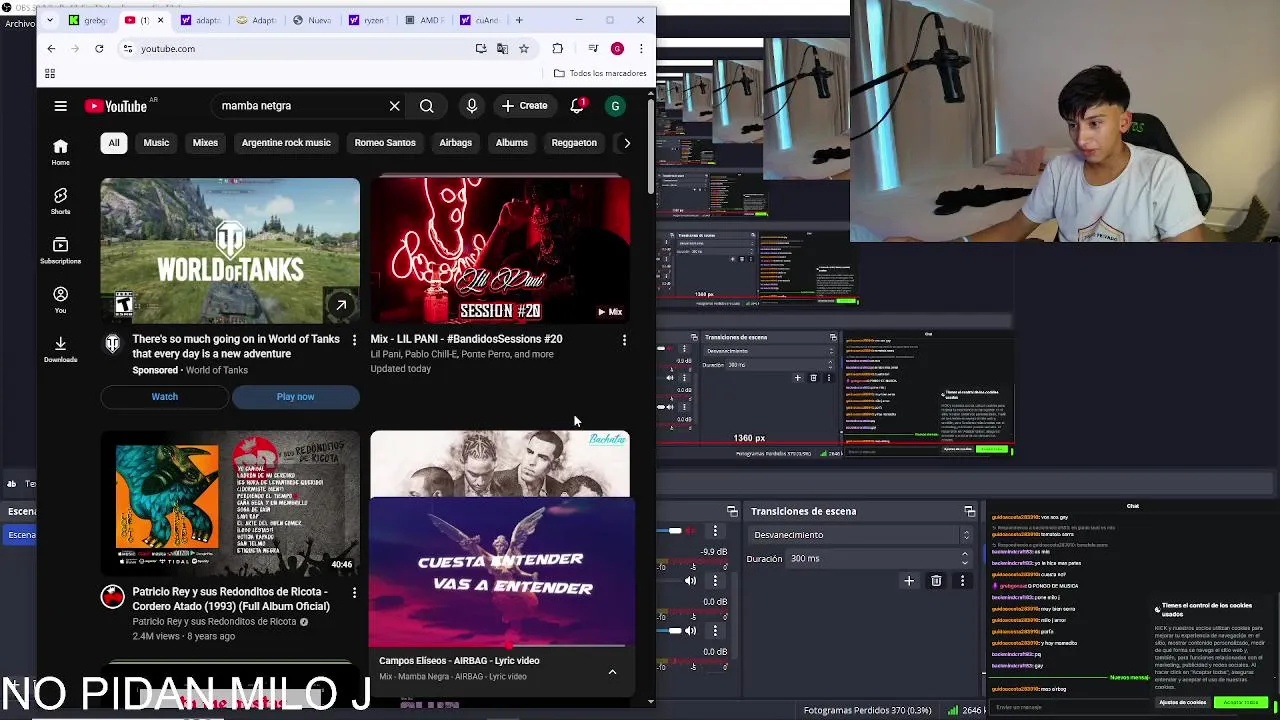The width and height of the screenshot is (1280, 720).
Task: Open the YouTube guide hamburger menu
Action: tap(60, 106)
